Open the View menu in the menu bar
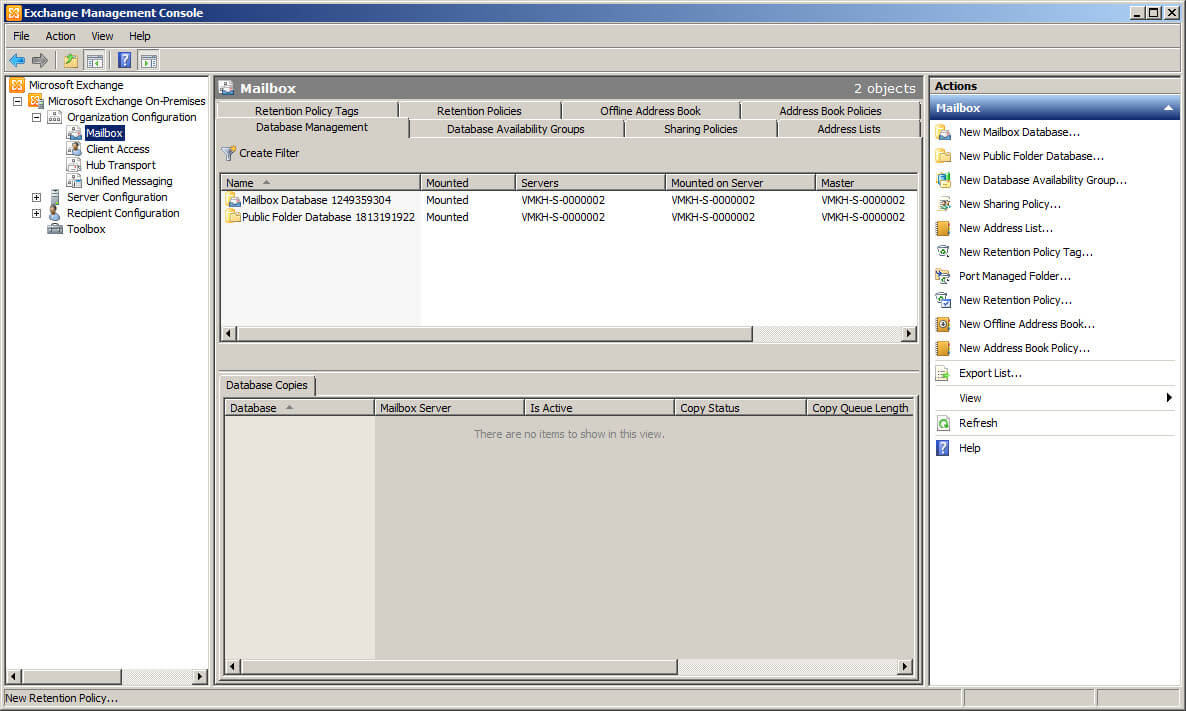 [102, 36]
